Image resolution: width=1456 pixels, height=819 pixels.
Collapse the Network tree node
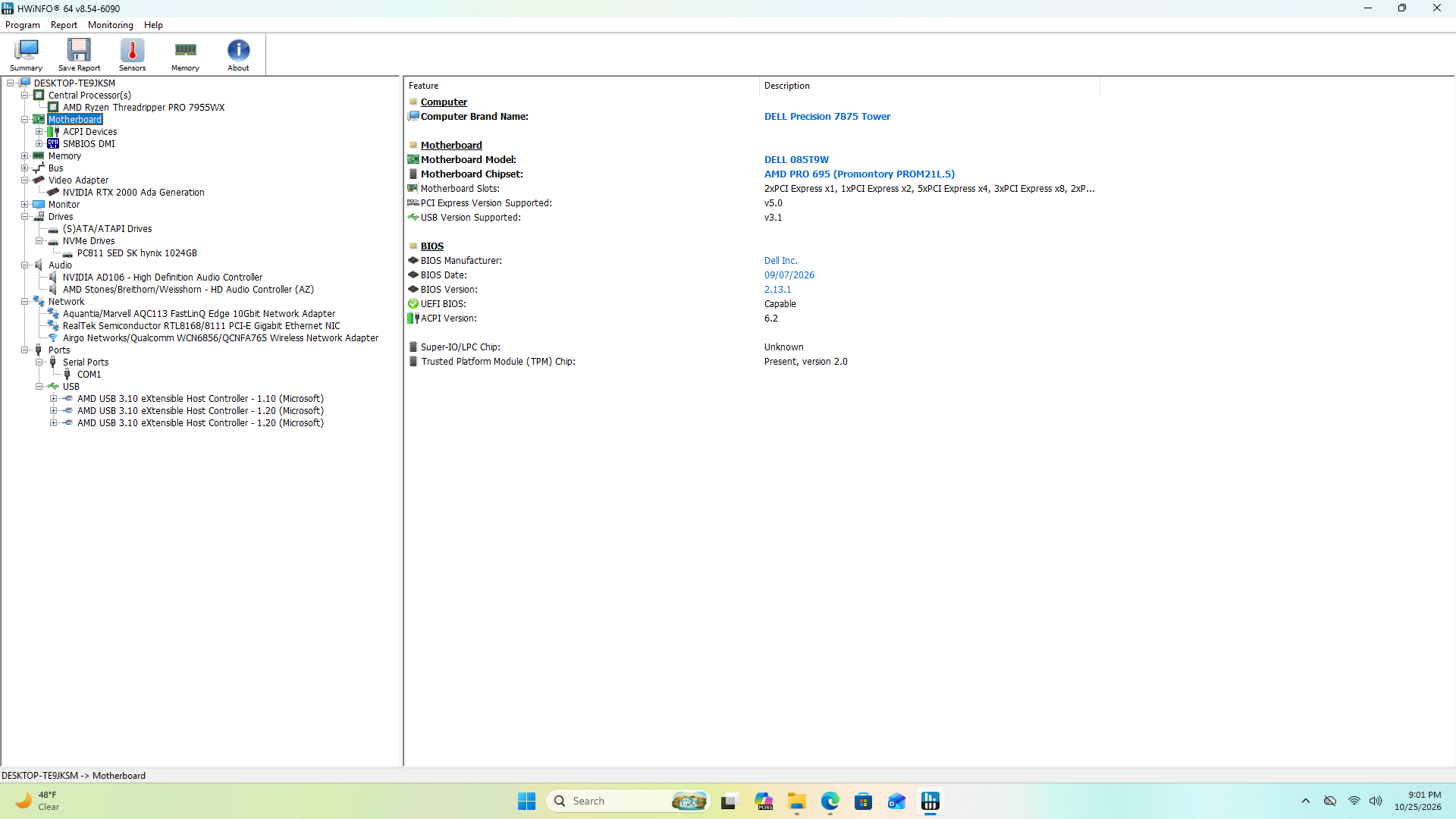pos(24,302)
